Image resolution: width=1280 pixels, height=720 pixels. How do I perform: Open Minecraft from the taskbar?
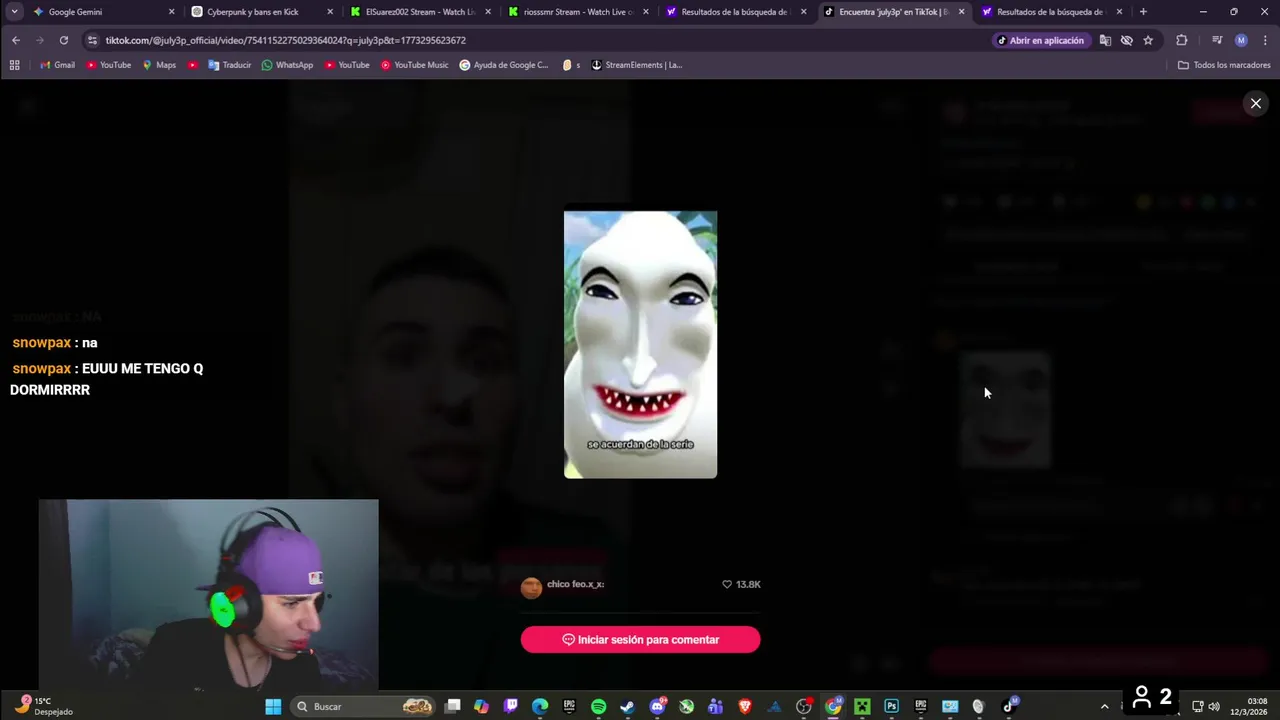point(862,706)
